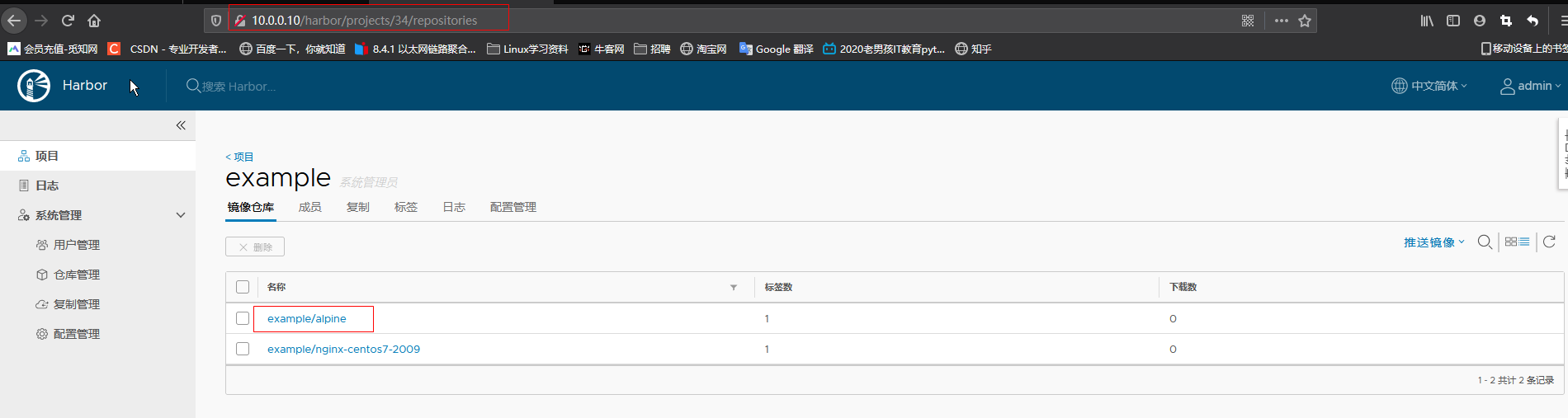Click the 搜索 Harbor search field

click(x=239, y=87)
